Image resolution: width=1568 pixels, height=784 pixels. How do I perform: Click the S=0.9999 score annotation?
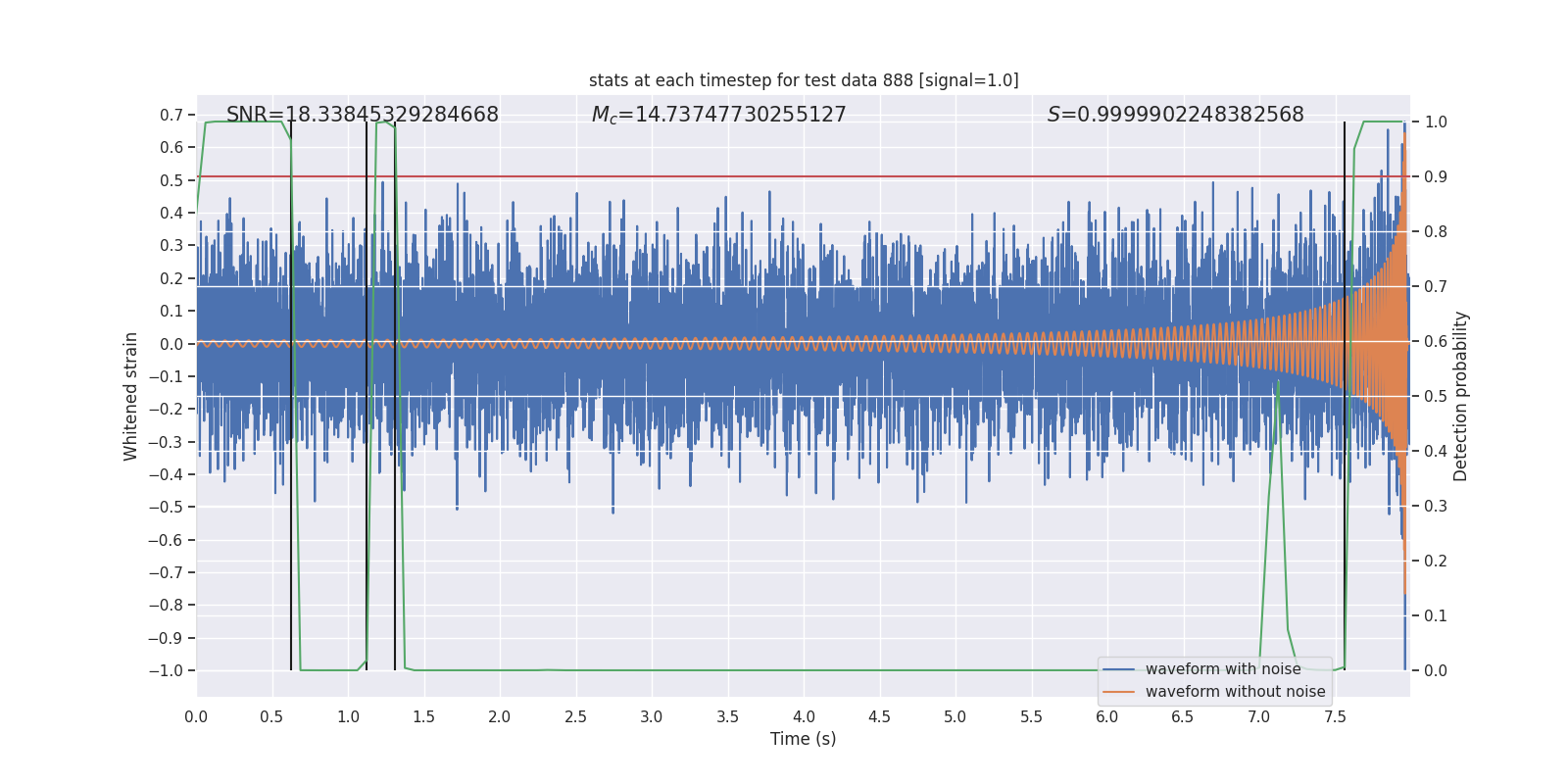click(x=1175, y=115)
